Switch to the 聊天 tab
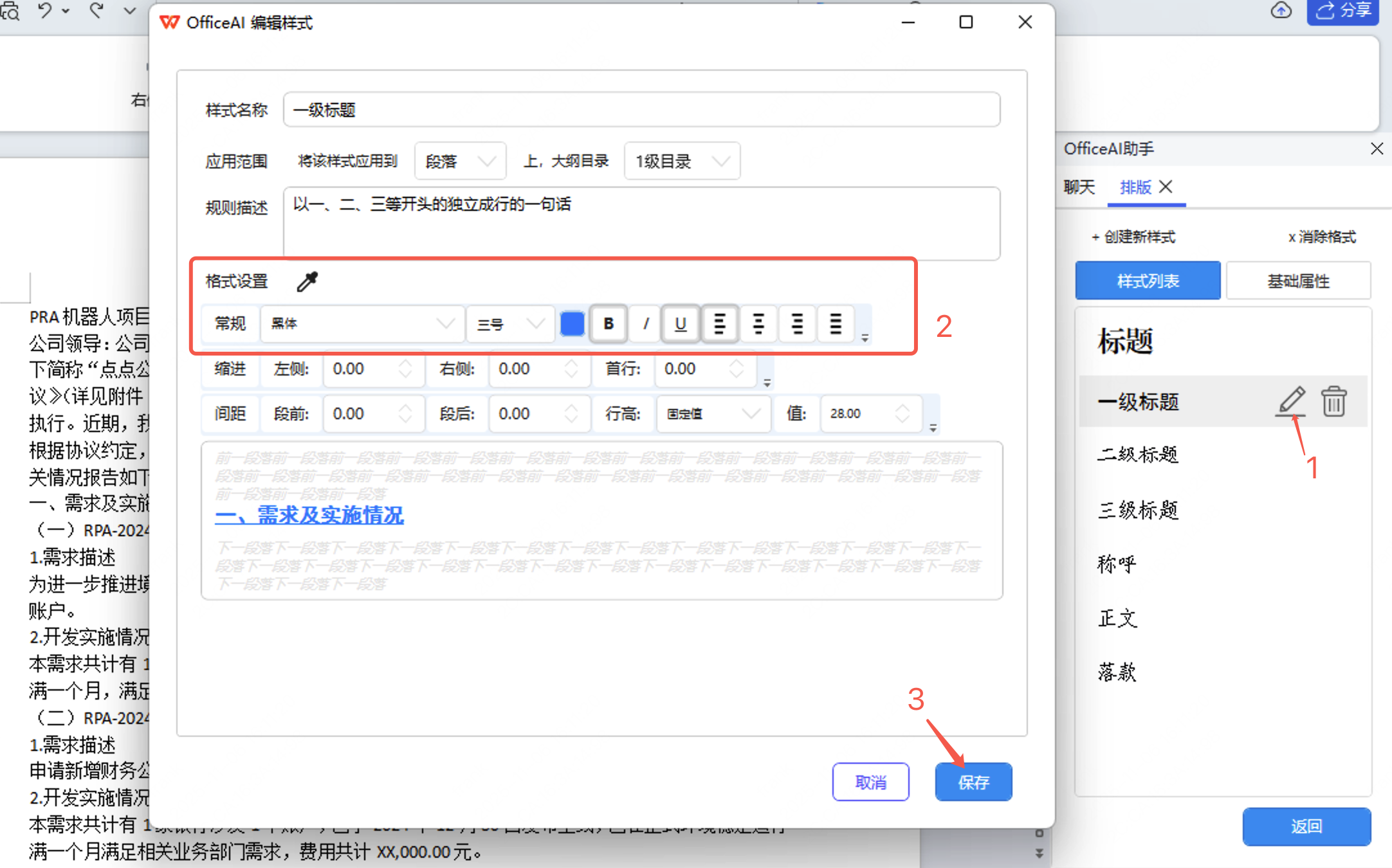The image size is (1392, 868). click(x=1079, y=187)
